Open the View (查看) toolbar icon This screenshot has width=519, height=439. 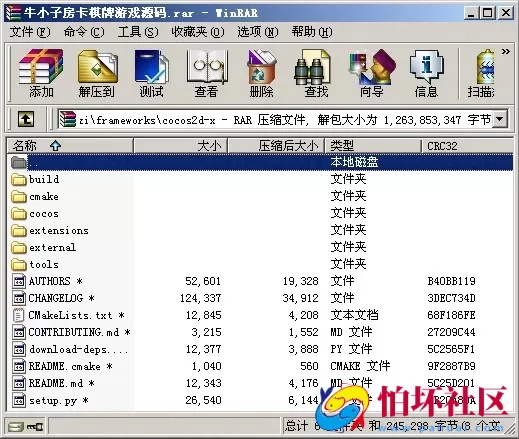(x=207, y=73)
